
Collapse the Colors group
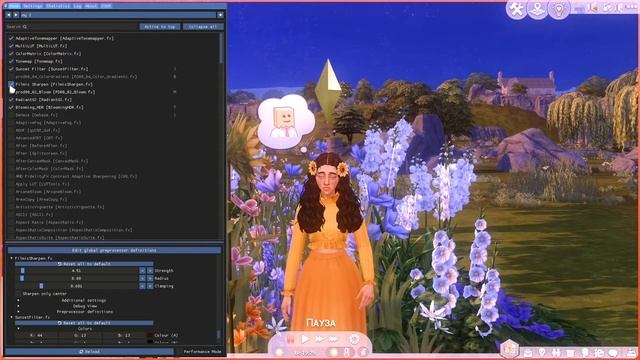click(x=18, y=329)
